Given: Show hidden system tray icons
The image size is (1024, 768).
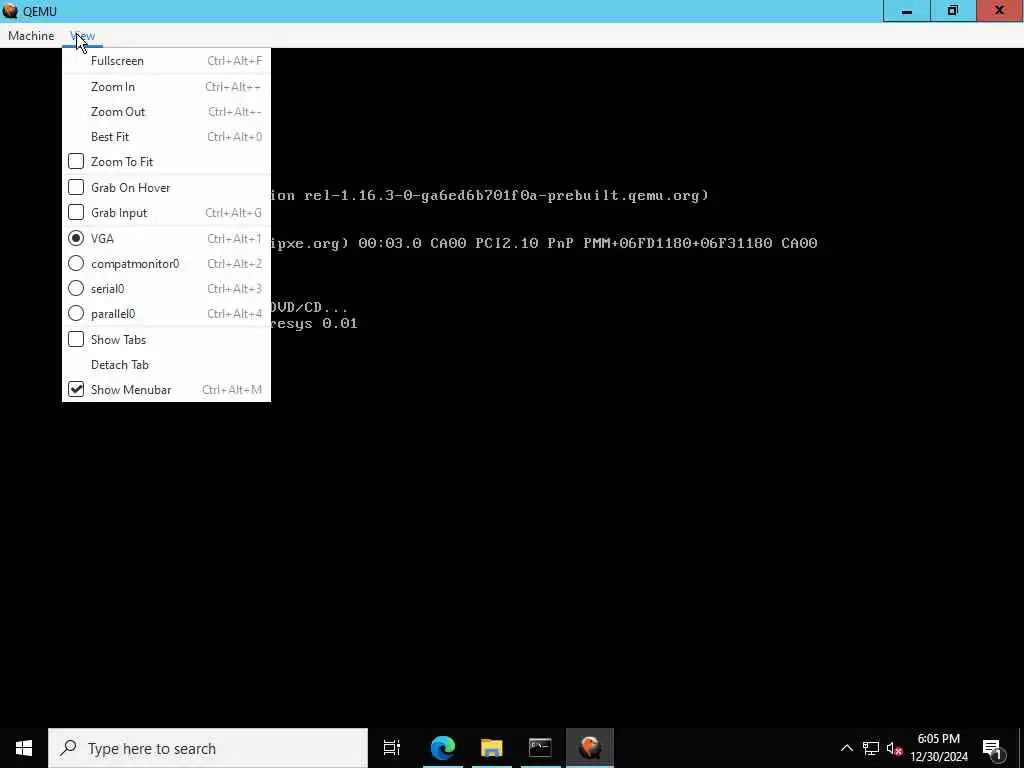Looking at the screenshot, I should pos(846,748).
